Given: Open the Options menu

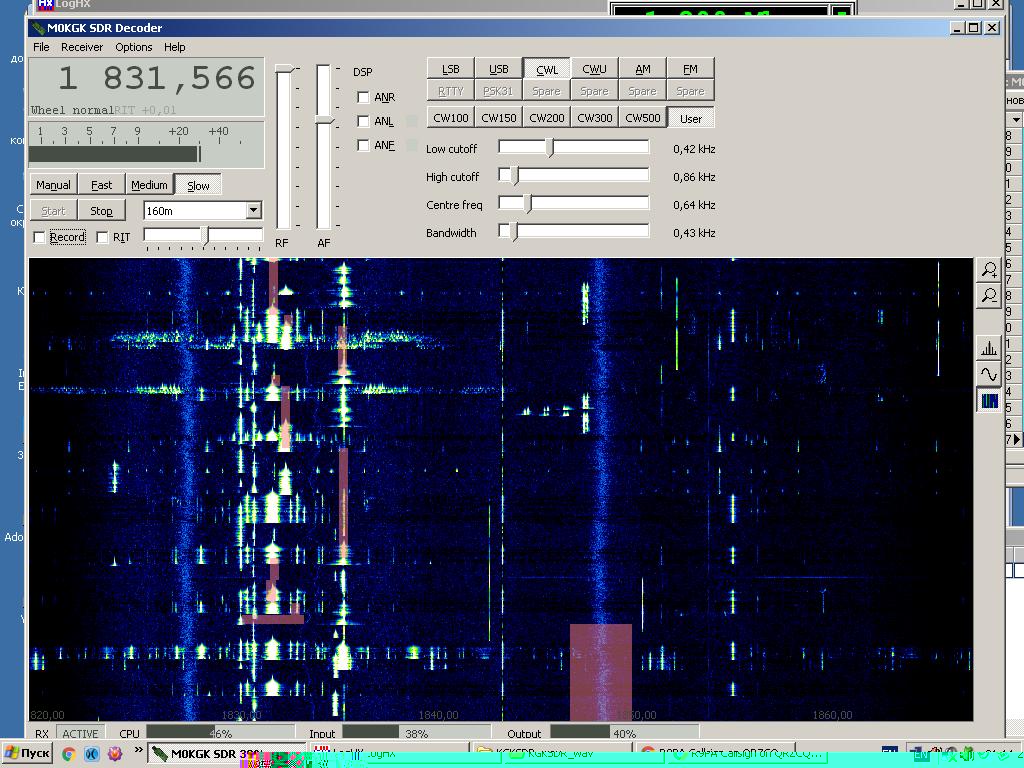Looking at the screenshot, I should 133,47.
